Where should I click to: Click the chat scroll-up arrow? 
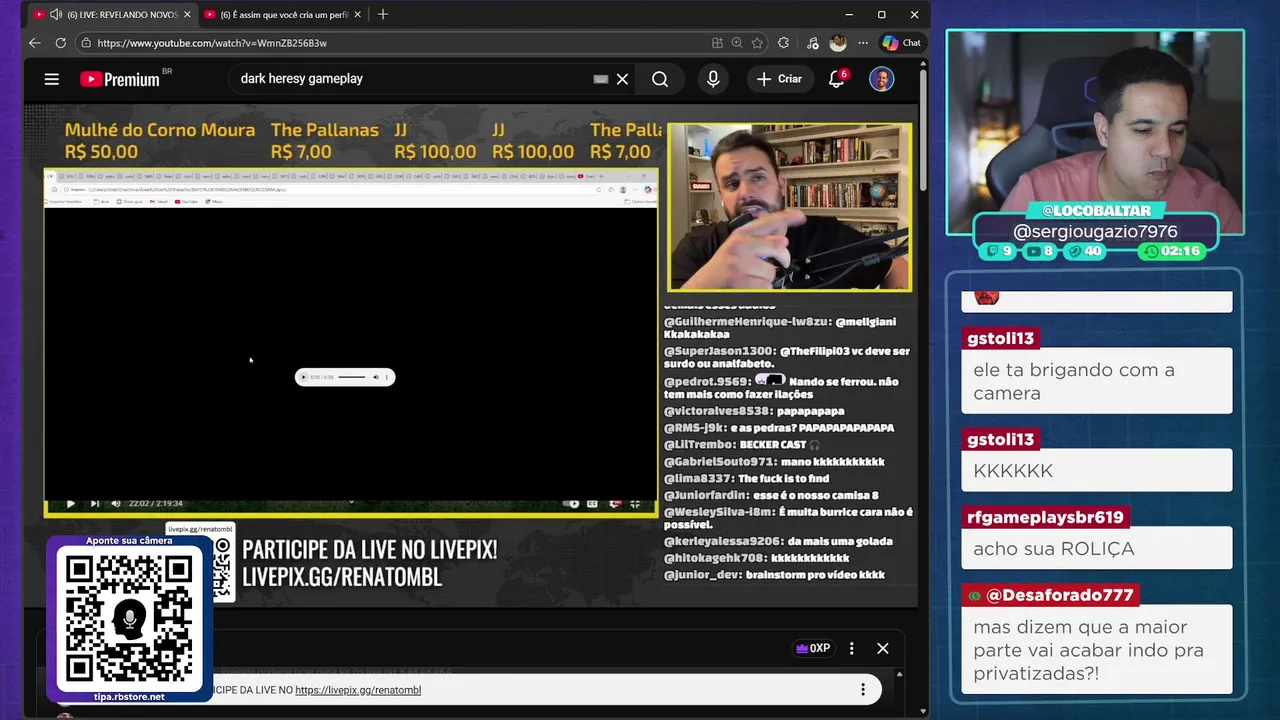tap(898, 674)
